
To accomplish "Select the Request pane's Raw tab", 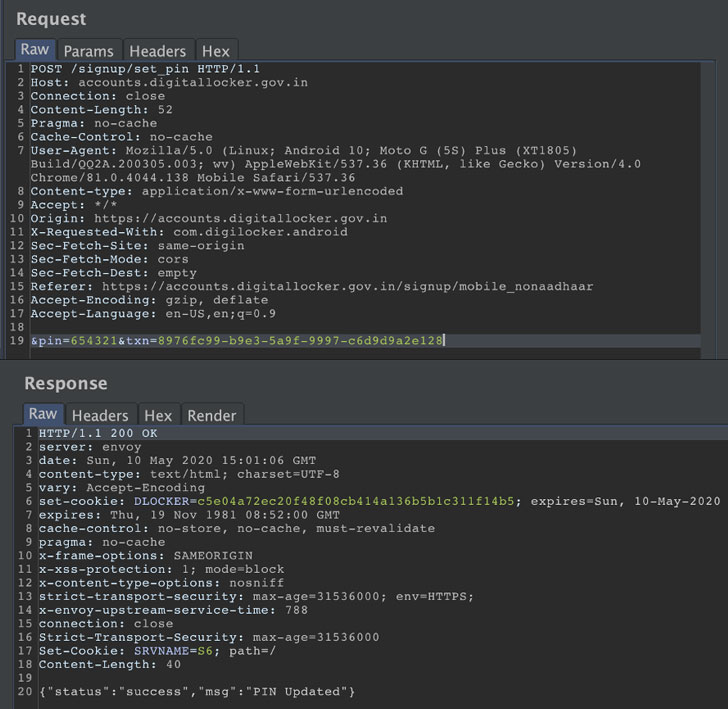I will [x=35, y=50].
